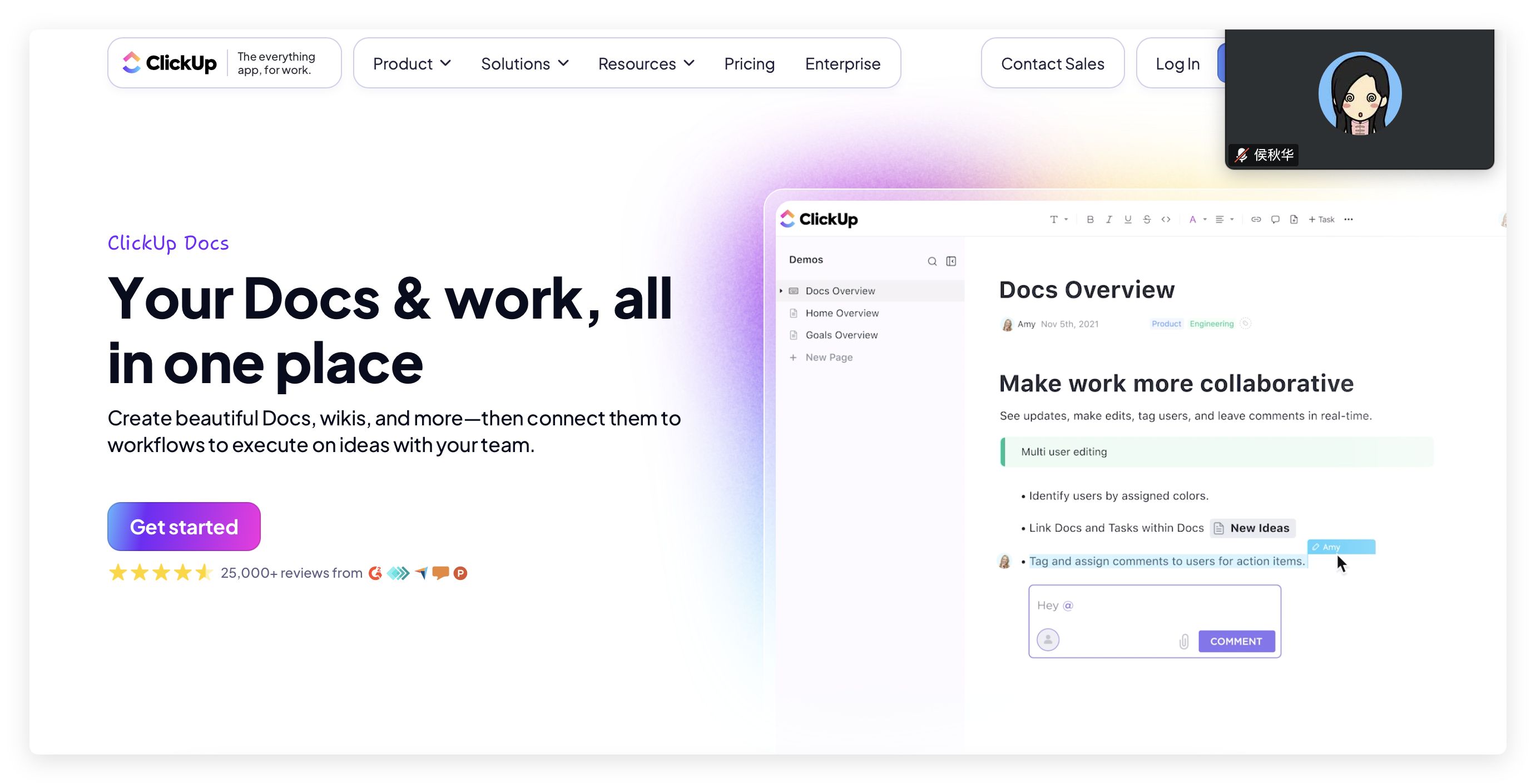Expand the Docs Overview tree item
This screenshot has width=1536, height=784.
pos(781,291)
